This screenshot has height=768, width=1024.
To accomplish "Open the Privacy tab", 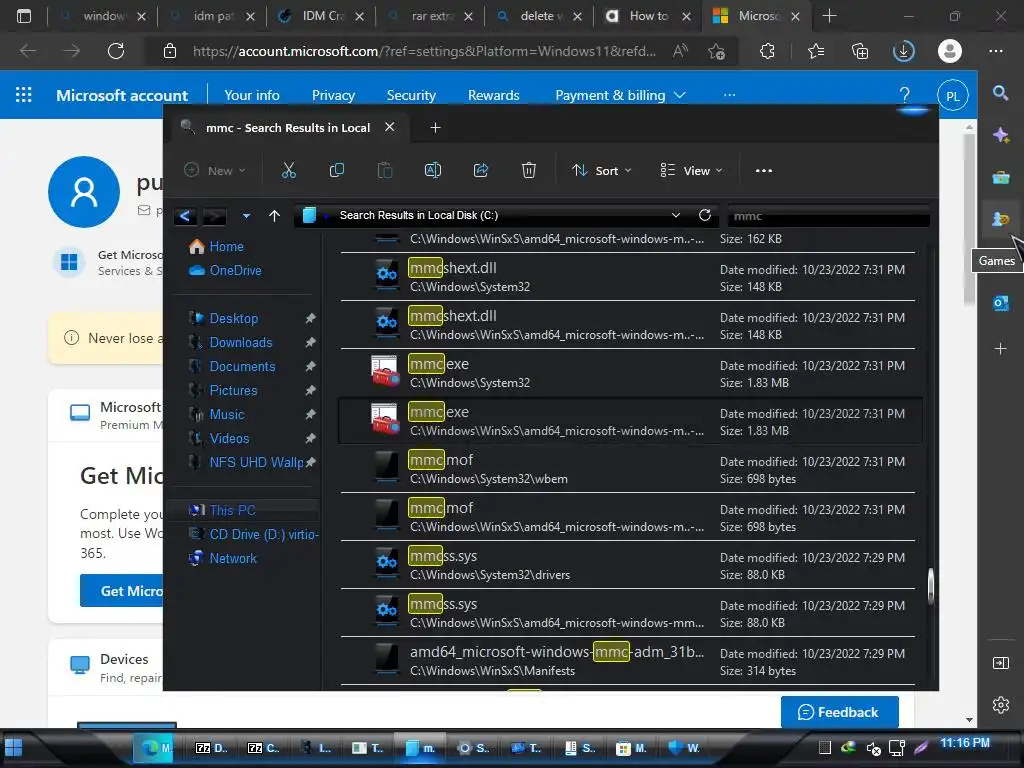I will click(333, 95).
